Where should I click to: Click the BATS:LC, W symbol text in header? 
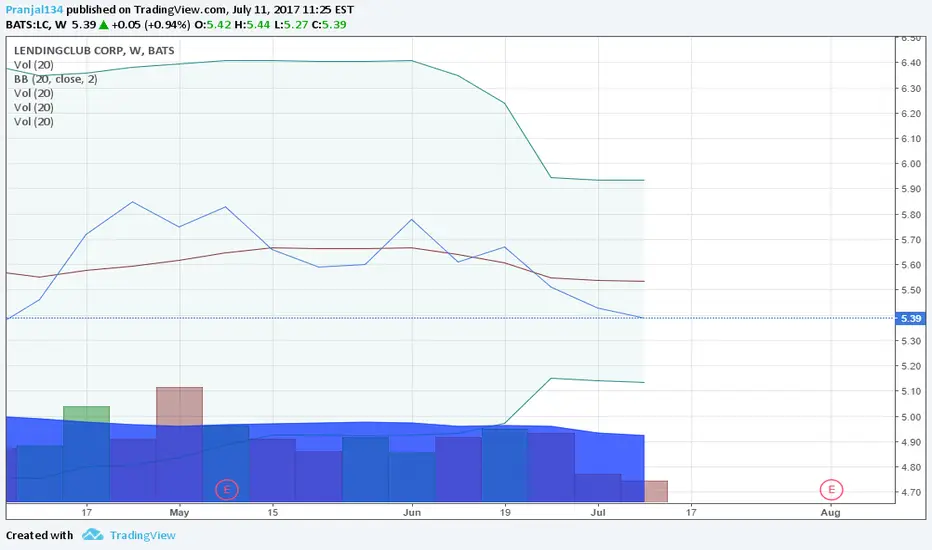(x=36, y=24)
